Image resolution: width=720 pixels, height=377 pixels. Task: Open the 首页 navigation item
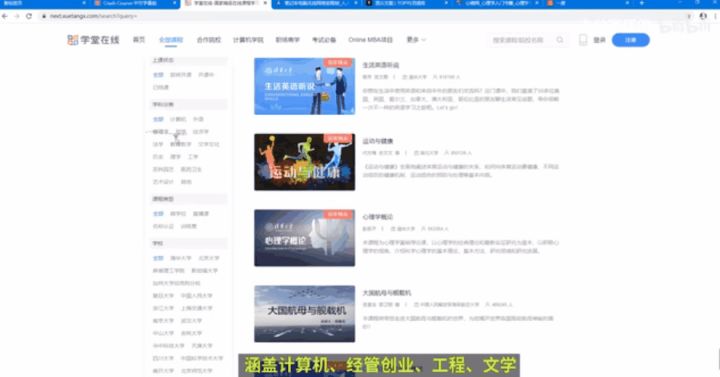click(x=139, y=40)
